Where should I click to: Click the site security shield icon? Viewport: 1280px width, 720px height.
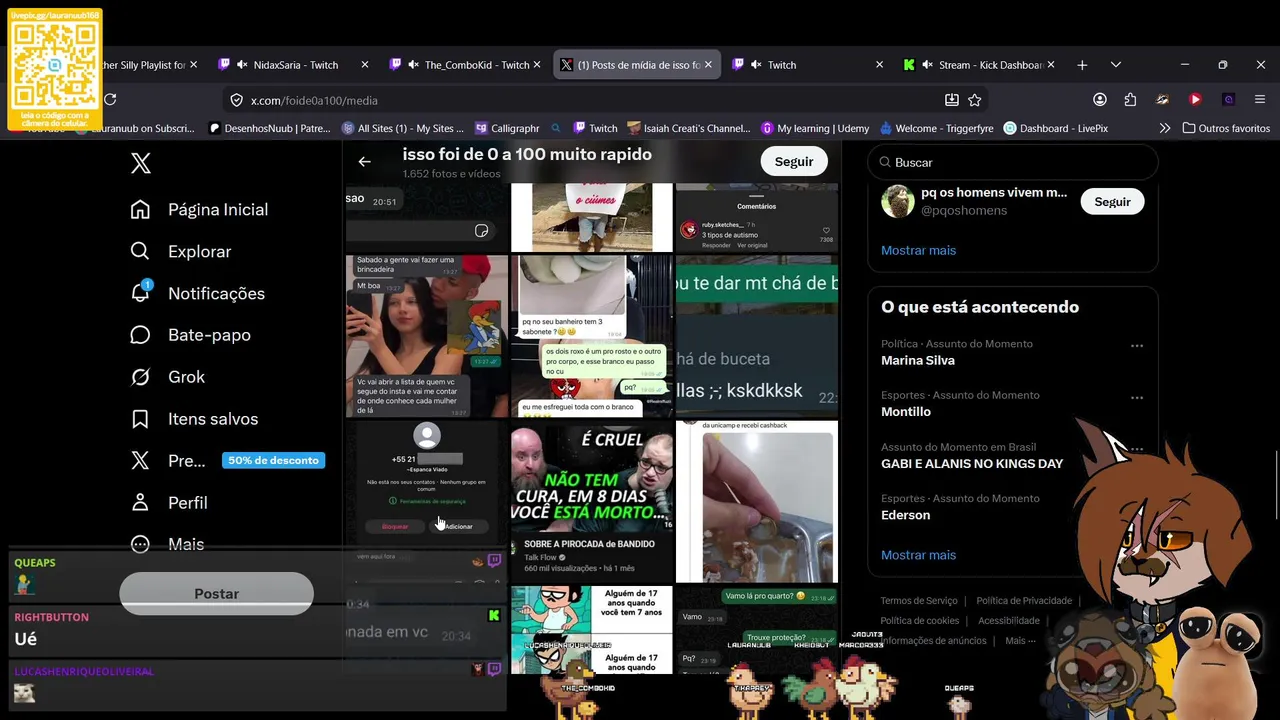pyautogui.click(x=237, y=100)
